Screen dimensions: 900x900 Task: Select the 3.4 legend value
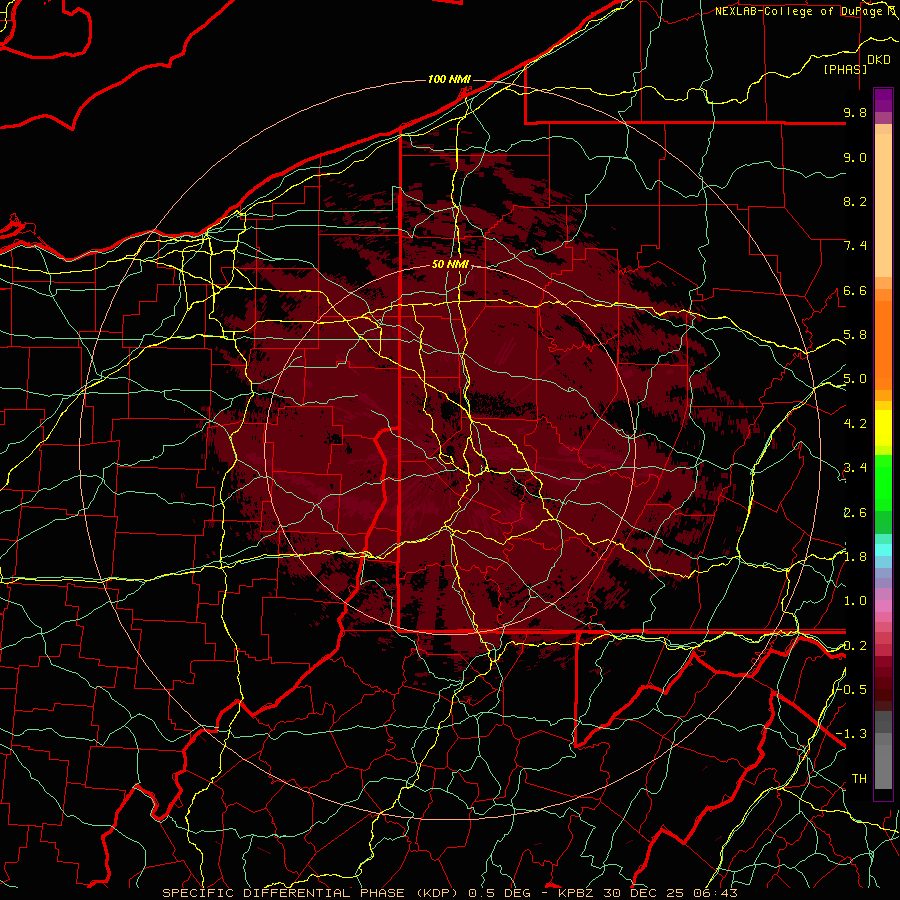(x=855, y=468)
